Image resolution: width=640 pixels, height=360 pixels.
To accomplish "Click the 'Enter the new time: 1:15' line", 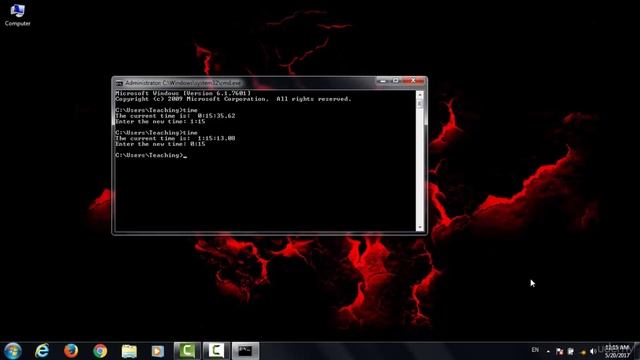I will pos(160,122).
